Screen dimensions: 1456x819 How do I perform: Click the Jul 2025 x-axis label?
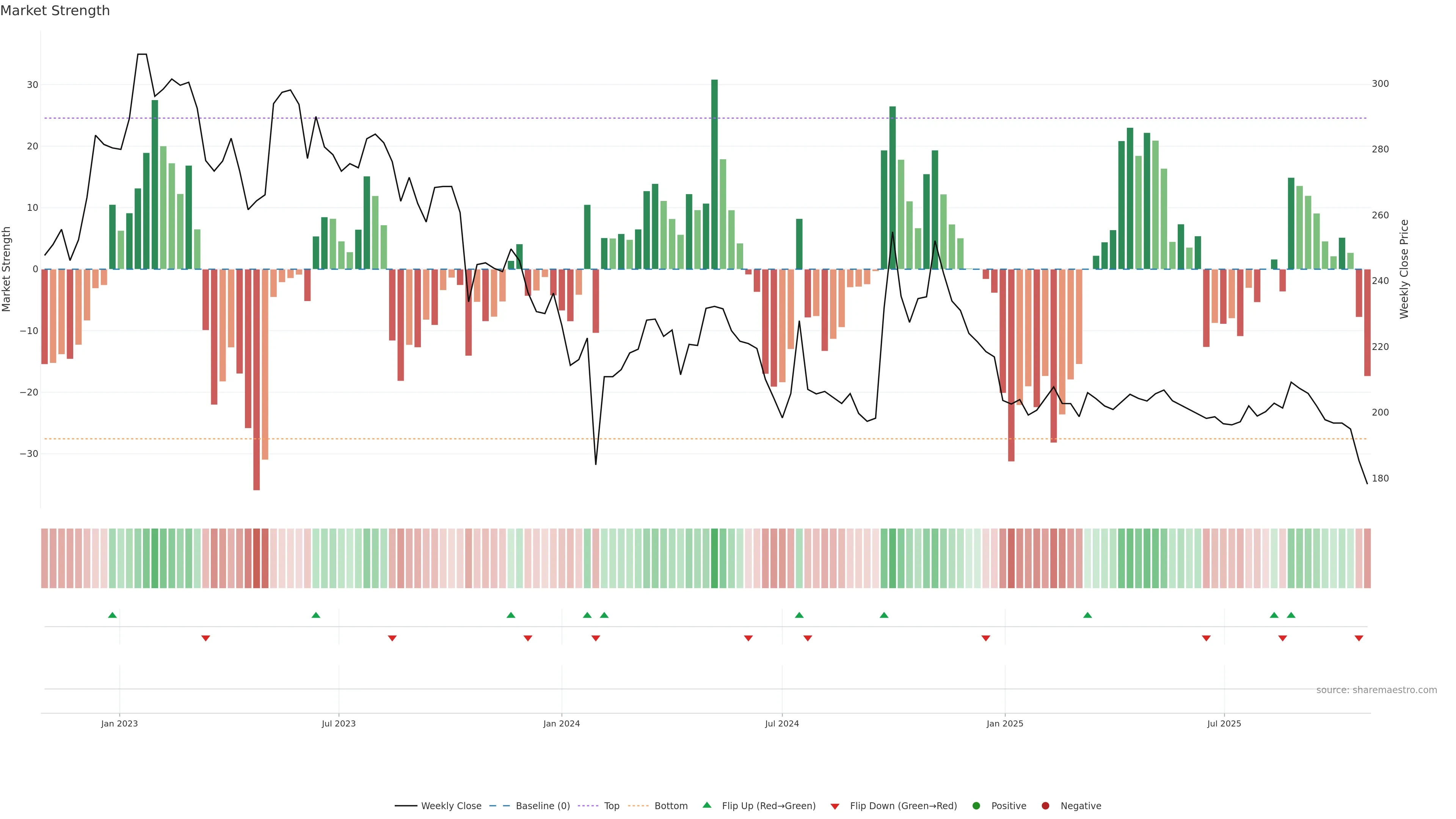pos(1224,723)
